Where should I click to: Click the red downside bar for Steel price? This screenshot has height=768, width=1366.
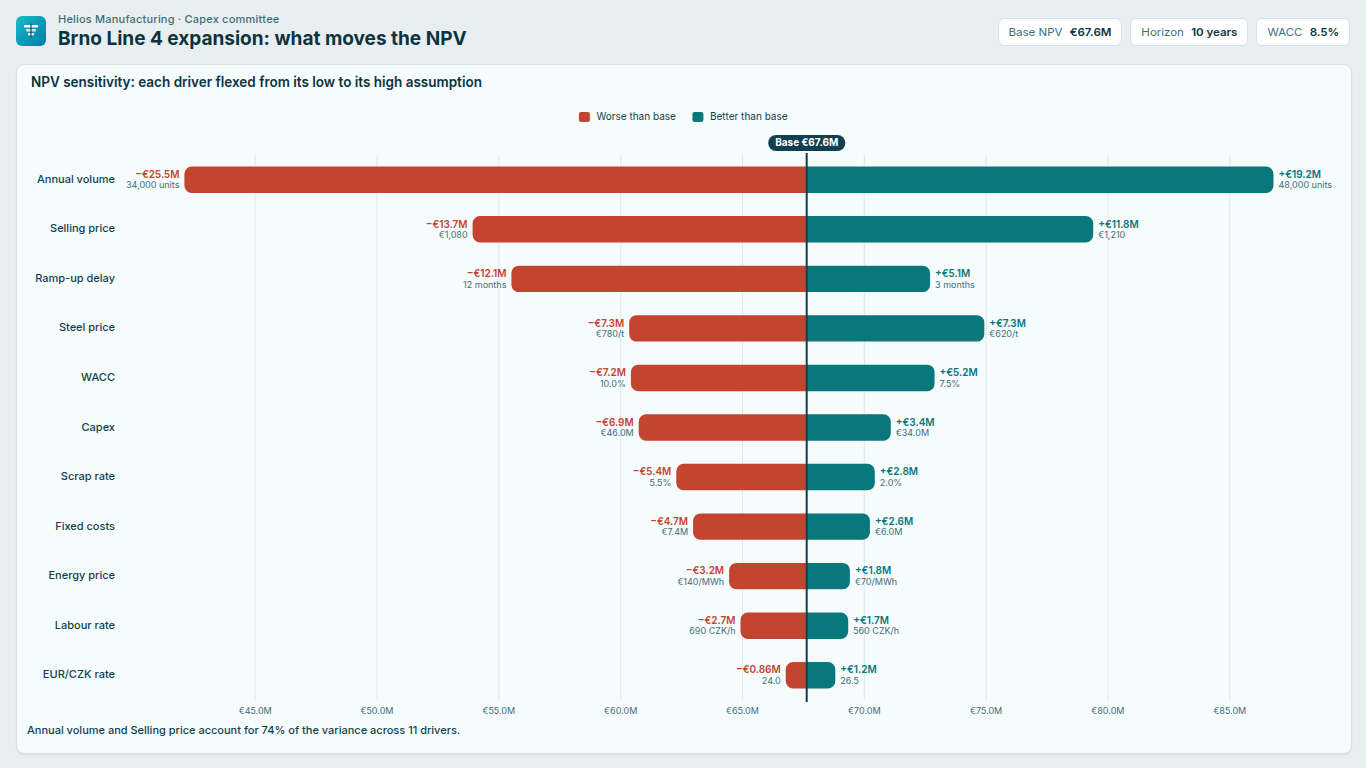[x=717, y=328]
